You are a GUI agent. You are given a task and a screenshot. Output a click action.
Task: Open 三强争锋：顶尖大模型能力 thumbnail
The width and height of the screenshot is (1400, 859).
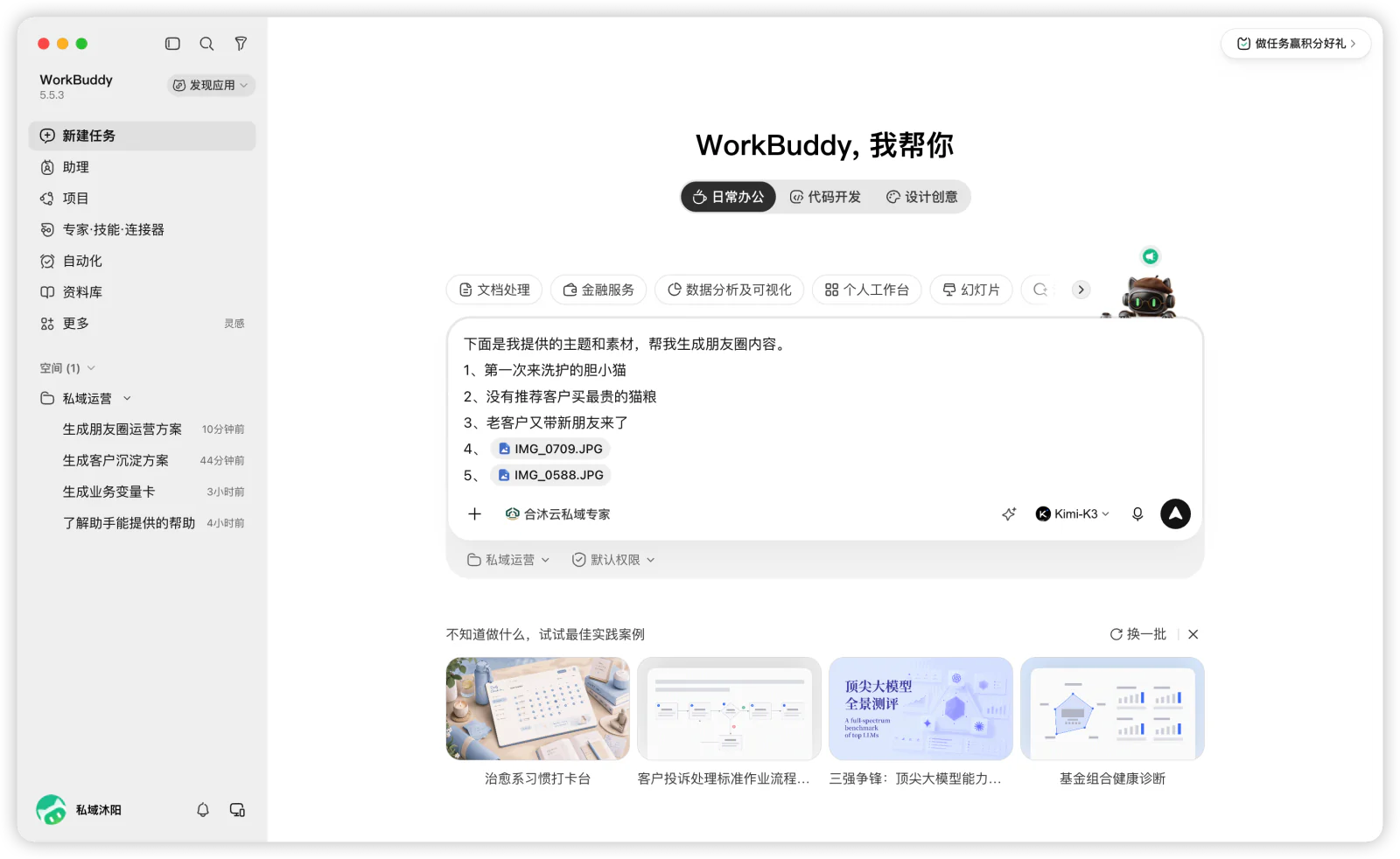click(x=920, y=709)
